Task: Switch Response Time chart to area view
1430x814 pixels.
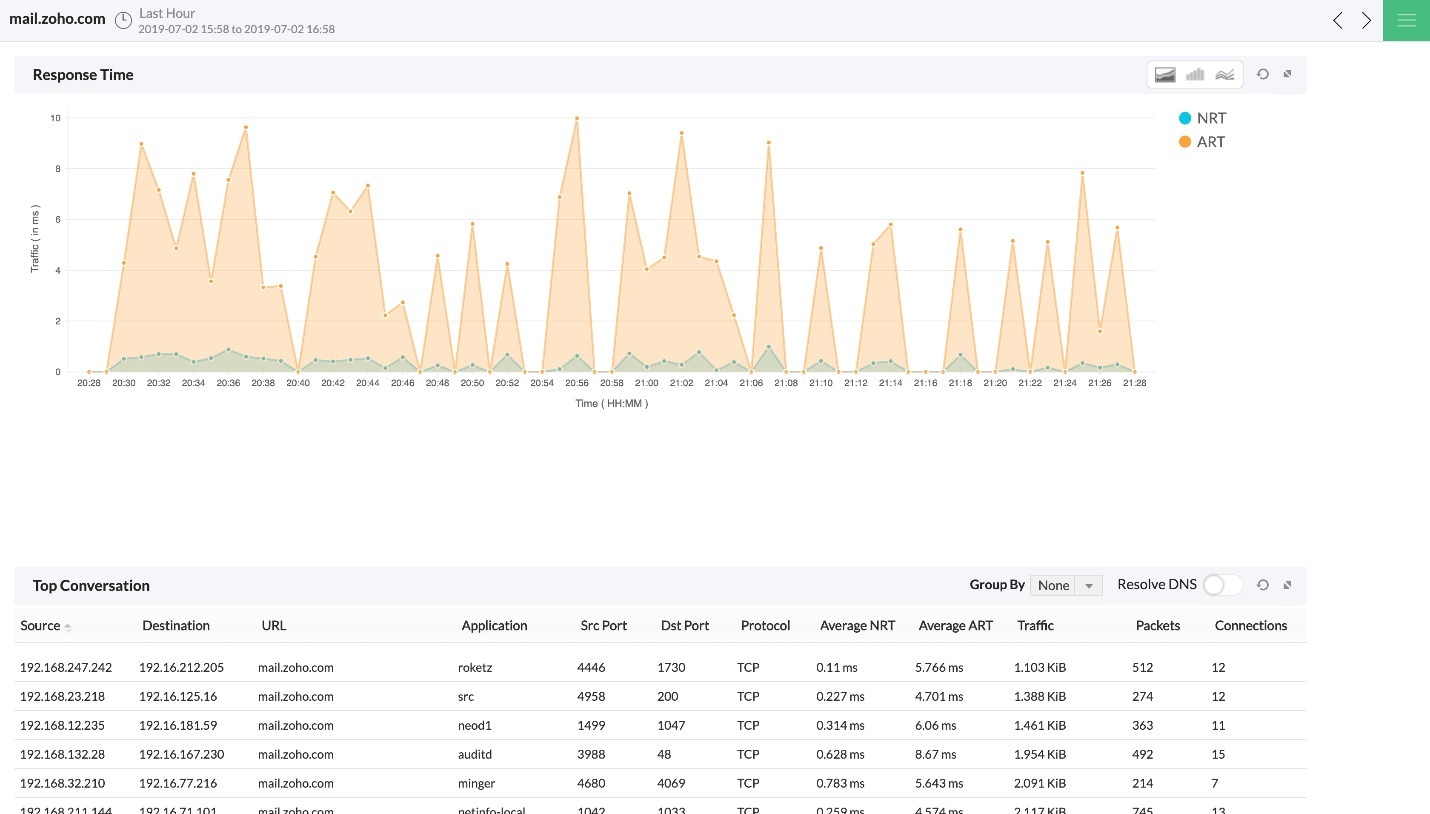Action: (x=1164, y=75)
